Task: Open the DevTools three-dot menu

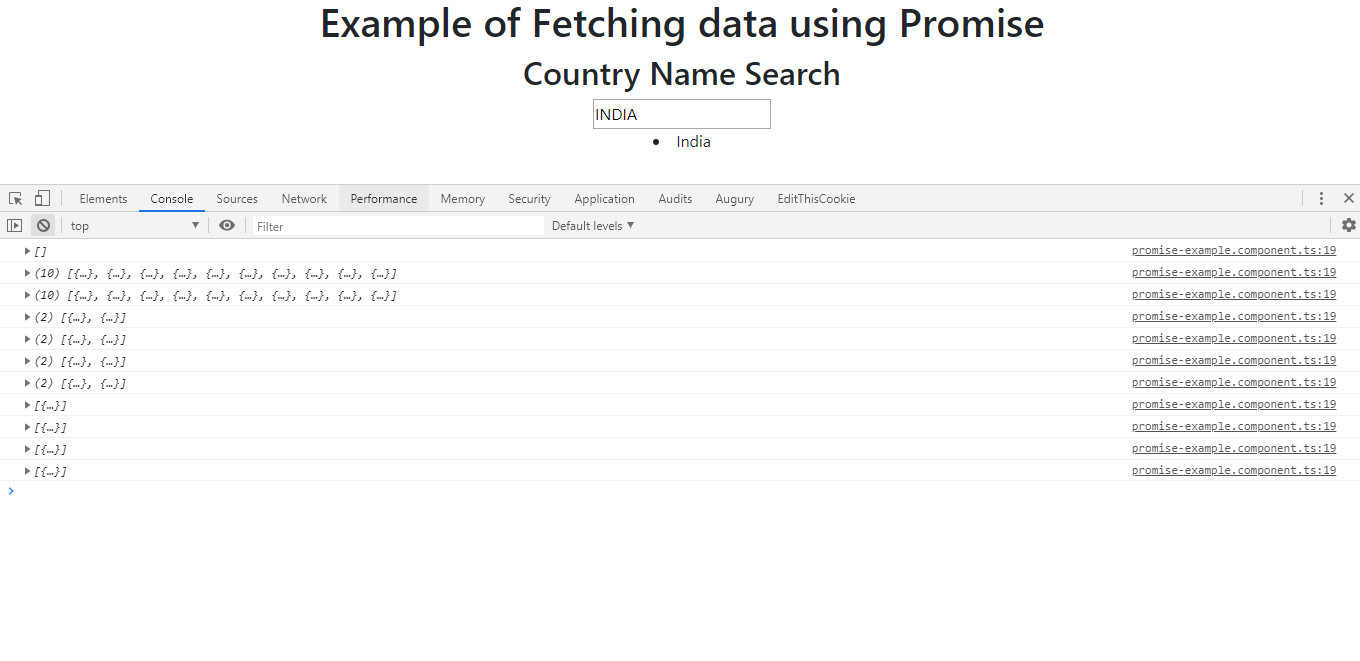Action: pyautogui.click(x=1321, y=199)
